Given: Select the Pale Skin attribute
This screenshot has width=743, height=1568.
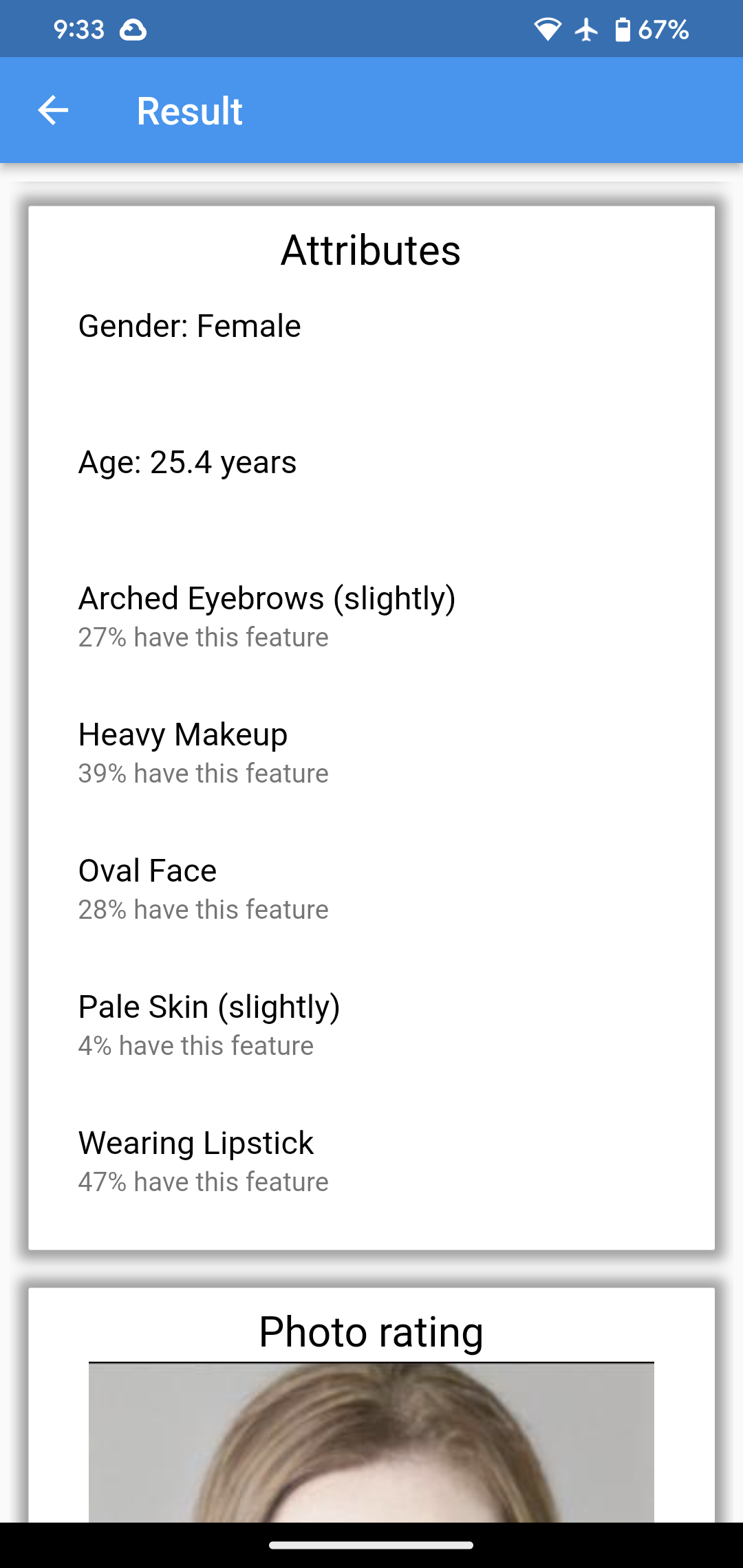Looking at the screenshot, I should click(x=209, y=1006).
